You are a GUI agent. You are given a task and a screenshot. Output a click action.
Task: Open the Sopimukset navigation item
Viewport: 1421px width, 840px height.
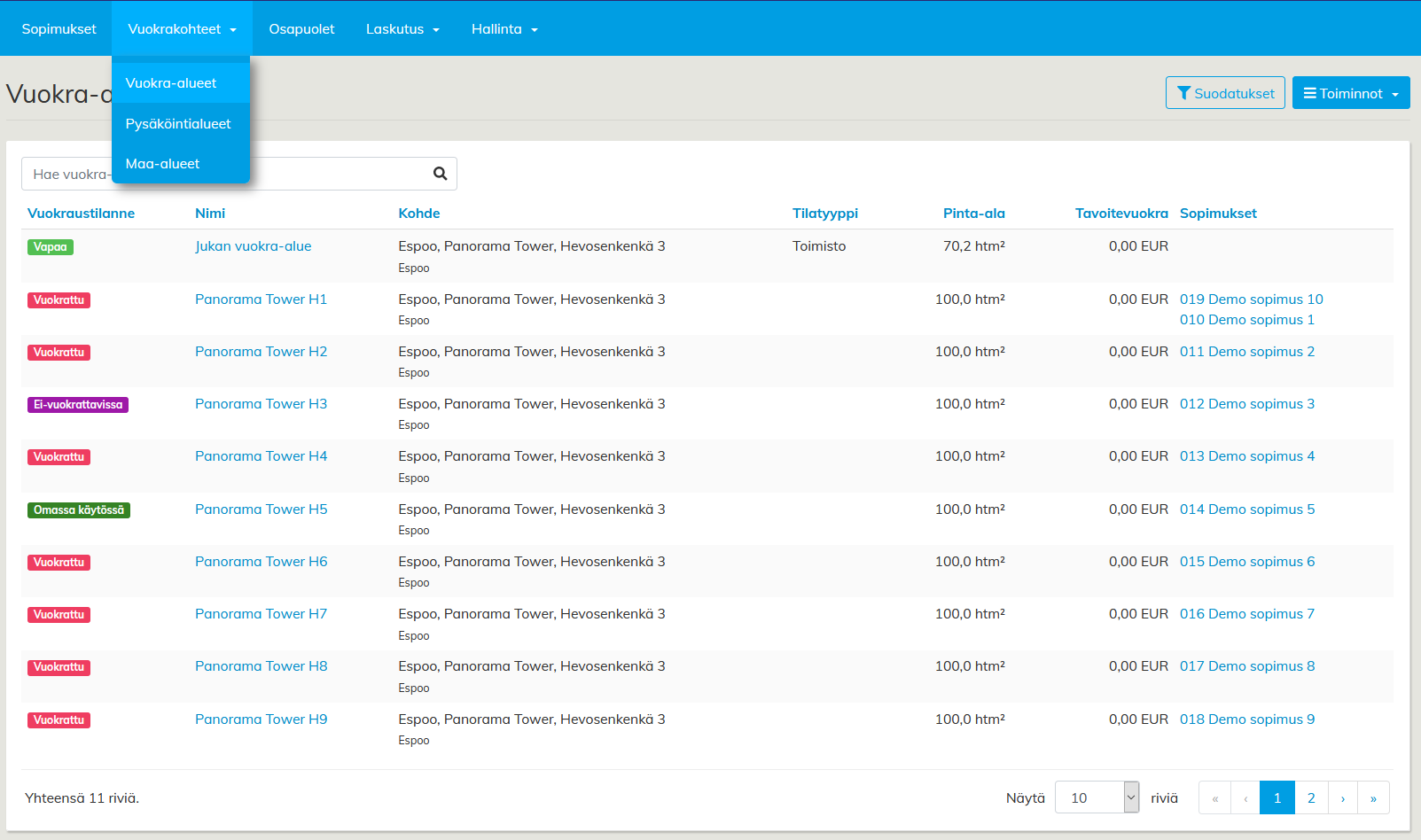point(59,29)
